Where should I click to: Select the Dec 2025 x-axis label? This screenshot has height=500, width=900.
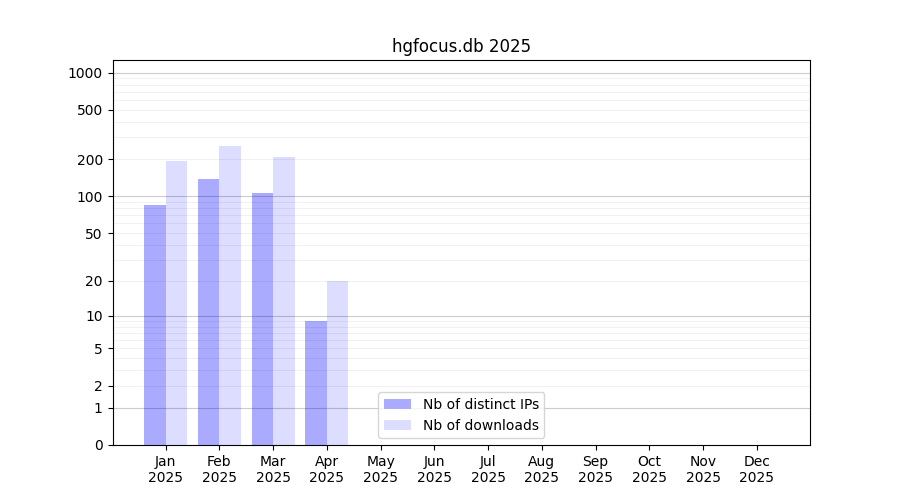[x=756, y=469]
